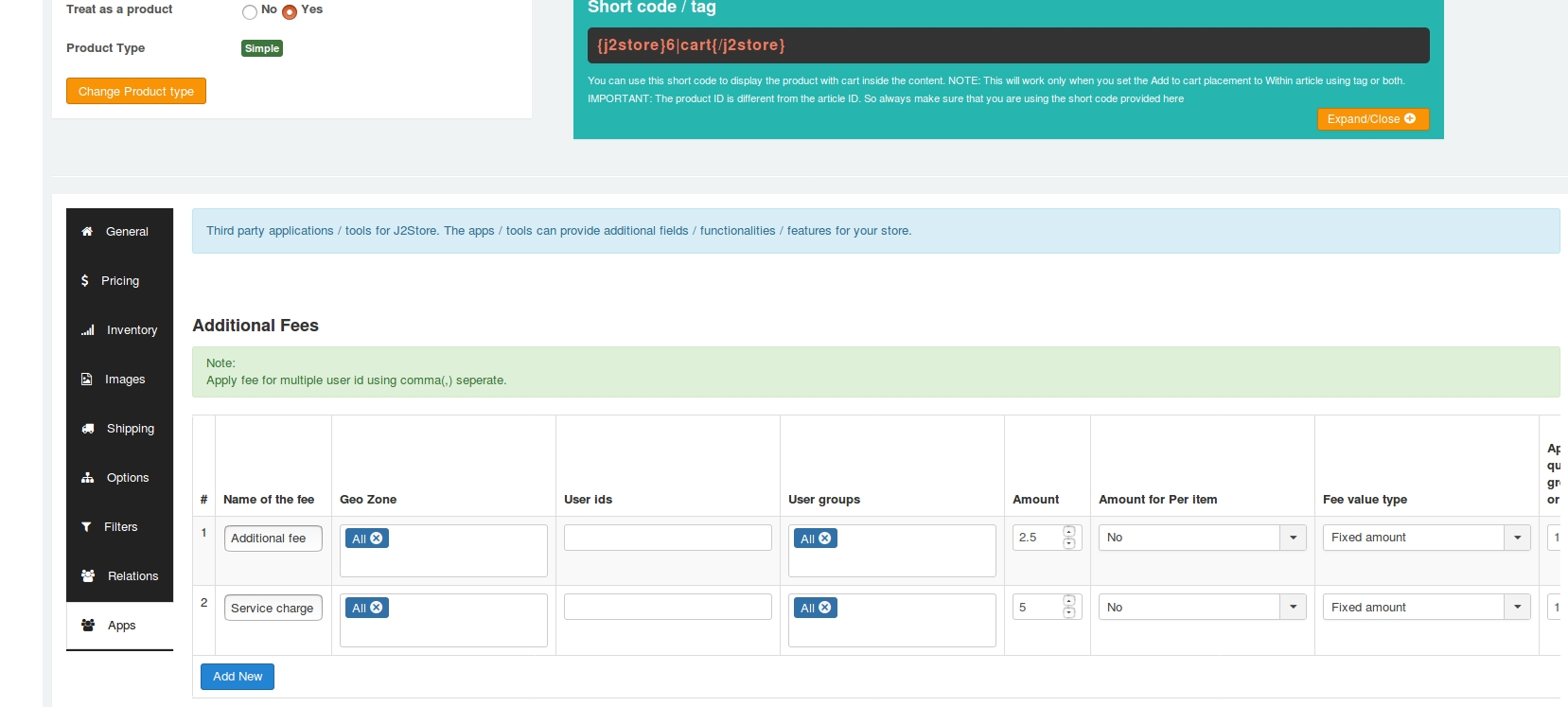
Task: Click the dollar icon beside Pricing
Action: click(x=85, y=281)
